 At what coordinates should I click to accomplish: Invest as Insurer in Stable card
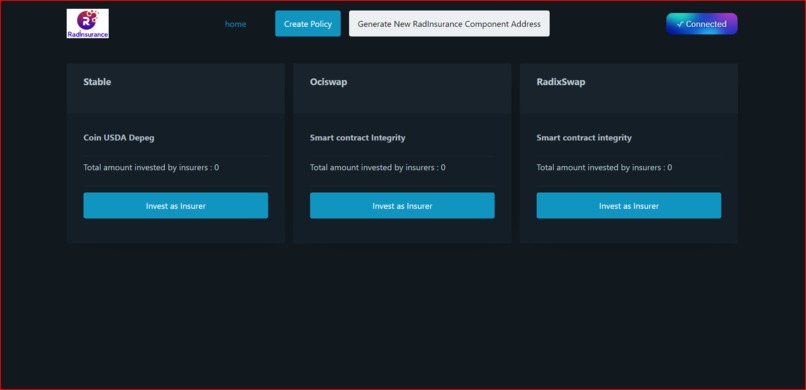pyautogui.click(x=175, y=206)
